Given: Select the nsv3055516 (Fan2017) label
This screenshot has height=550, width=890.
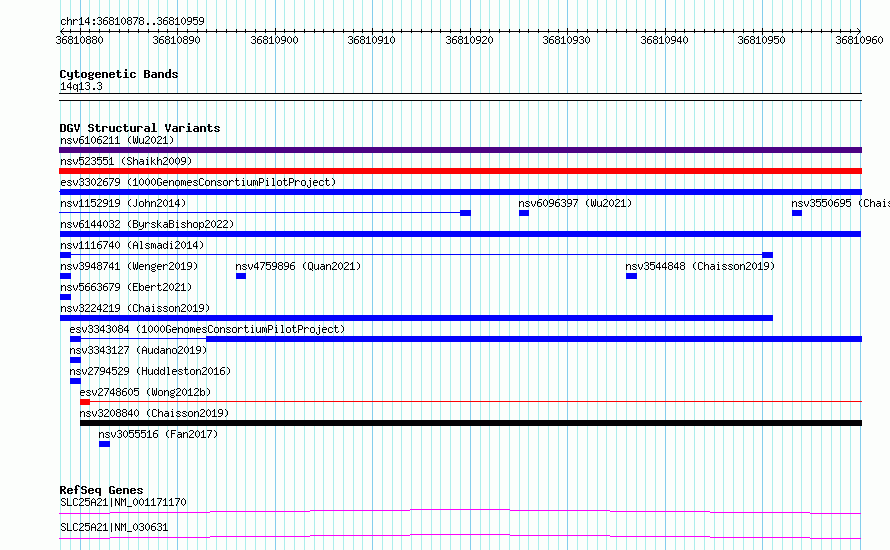Looking at the screenshot, I should point(158,434).
